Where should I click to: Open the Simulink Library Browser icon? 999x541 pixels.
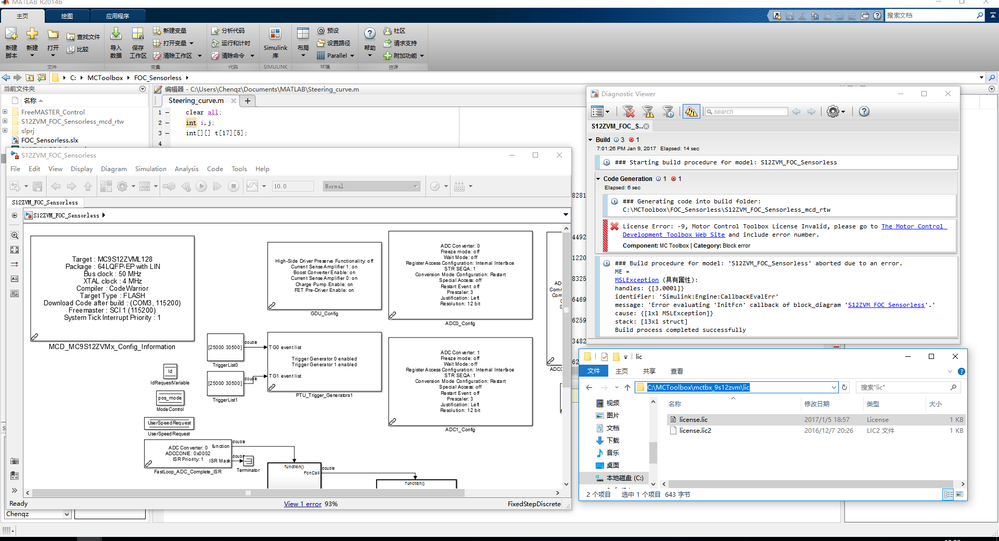105,186
